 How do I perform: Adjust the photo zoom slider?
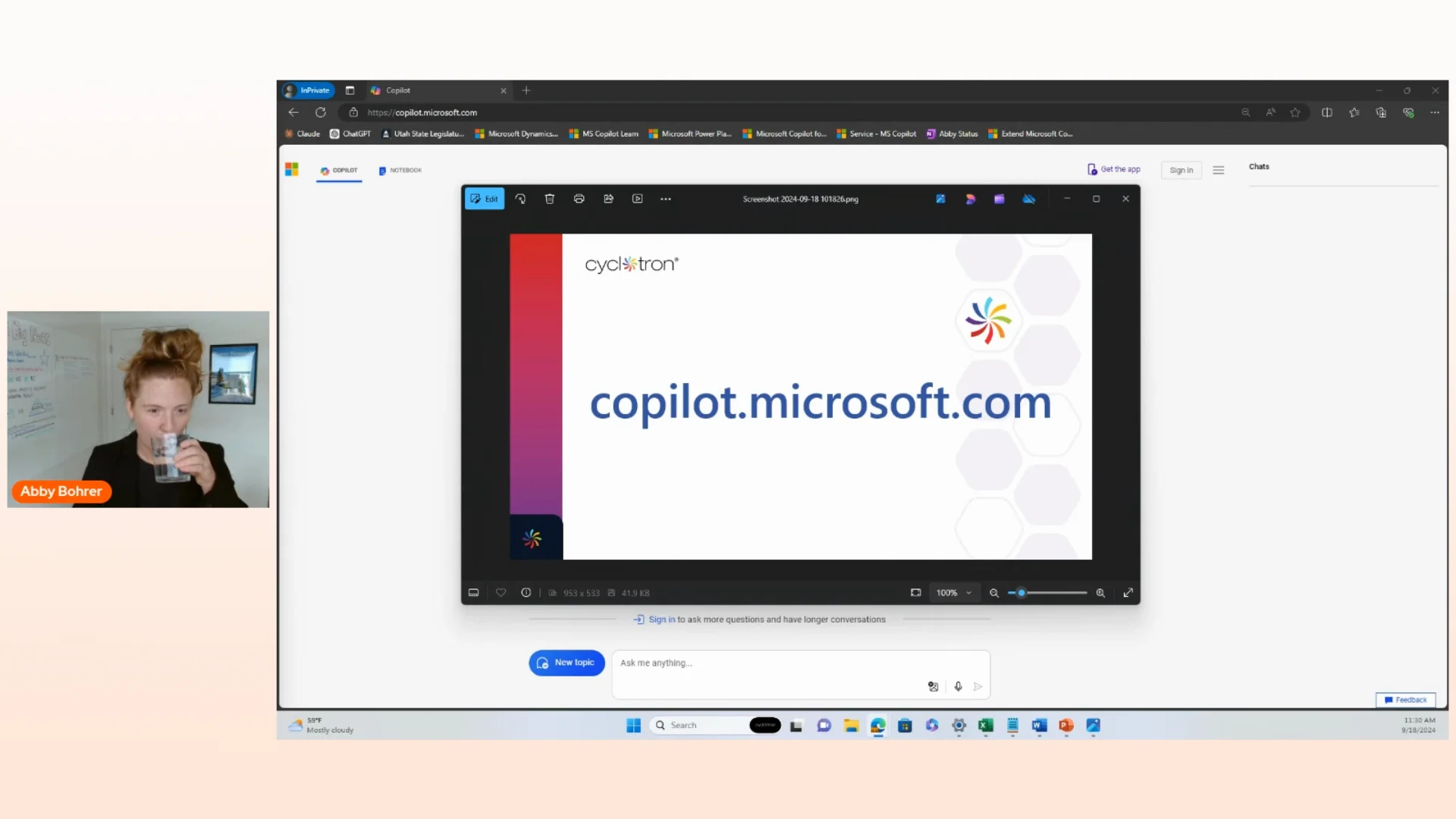pyautogui.click(x=1021, y=593)
